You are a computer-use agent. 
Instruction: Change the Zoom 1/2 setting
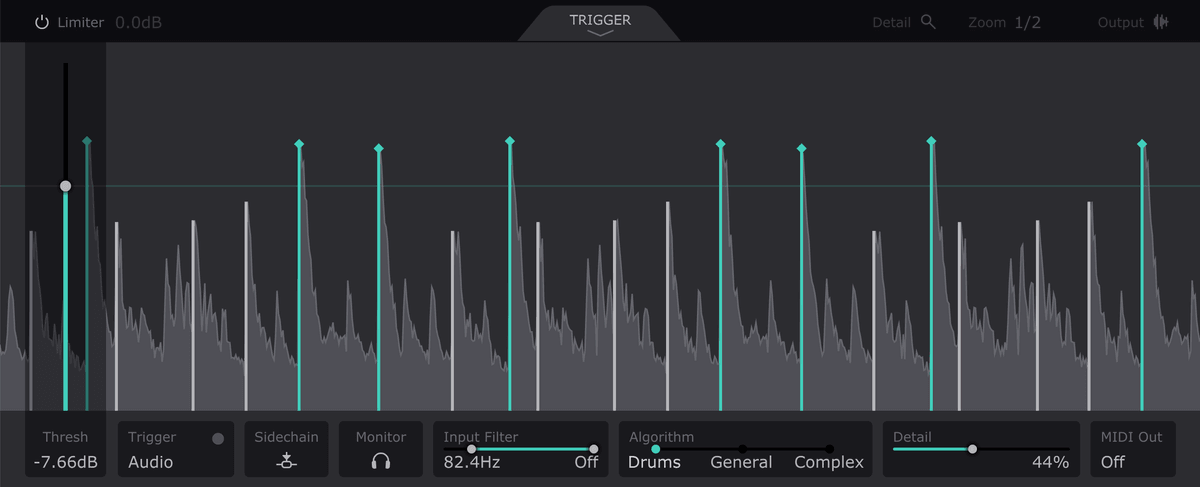pos(1027,22)
